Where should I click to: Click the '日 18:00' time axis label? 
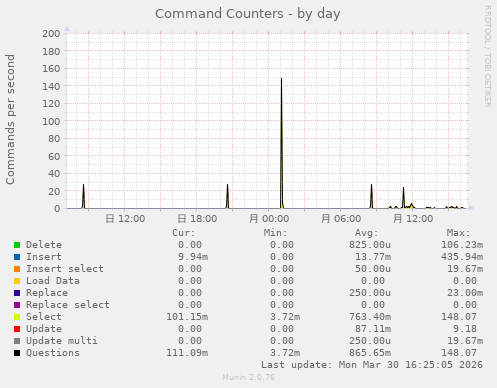point(197,219)
